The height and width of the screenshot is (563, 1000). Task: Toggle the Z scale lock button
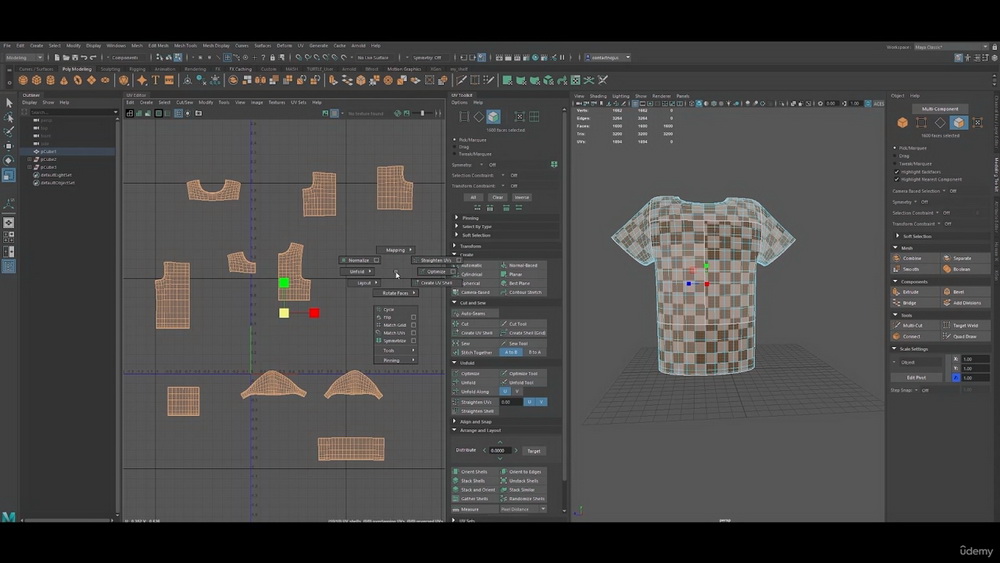[x=955, y=377]
